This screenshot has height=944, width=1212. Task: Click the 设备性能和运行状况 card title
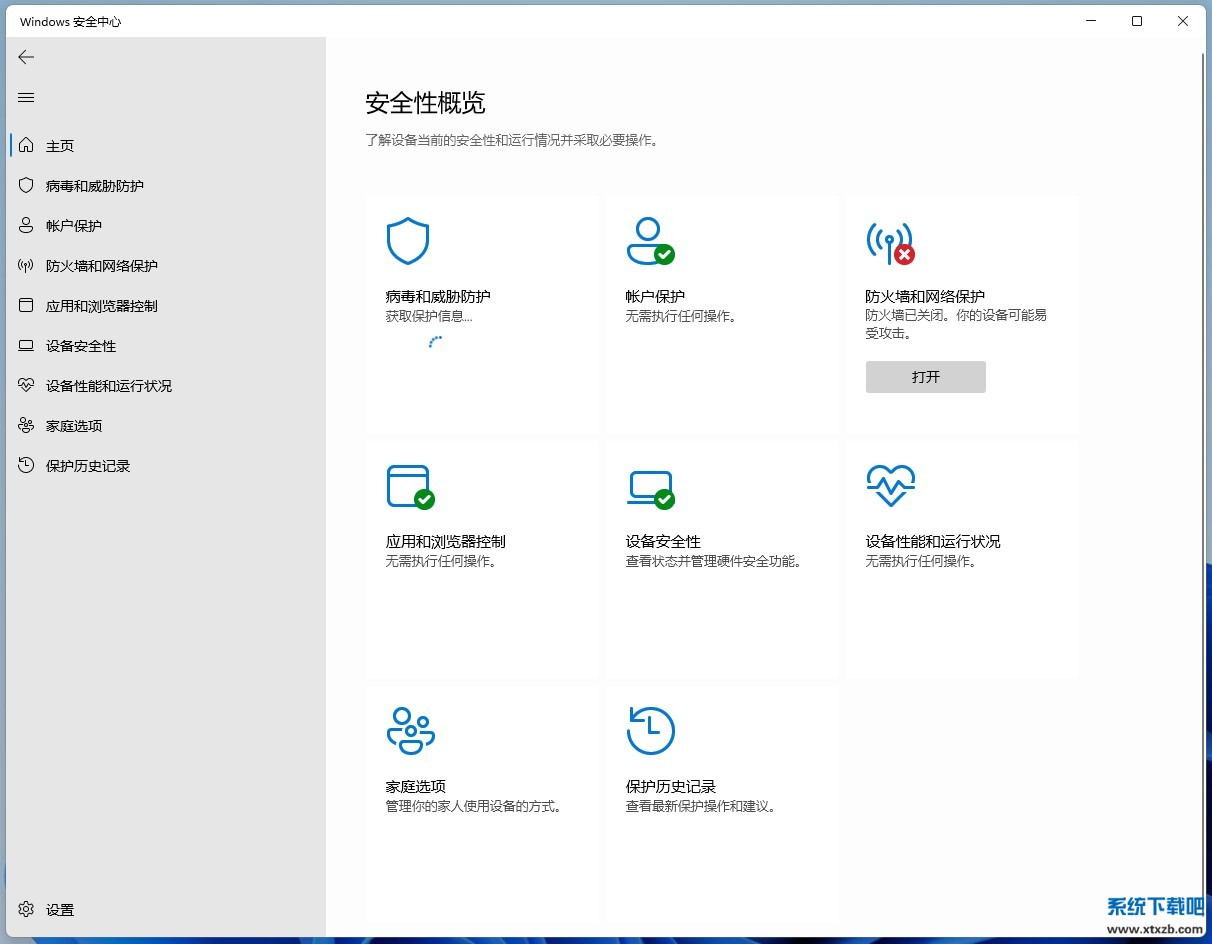pyautogui.click(x=933, y=541)
